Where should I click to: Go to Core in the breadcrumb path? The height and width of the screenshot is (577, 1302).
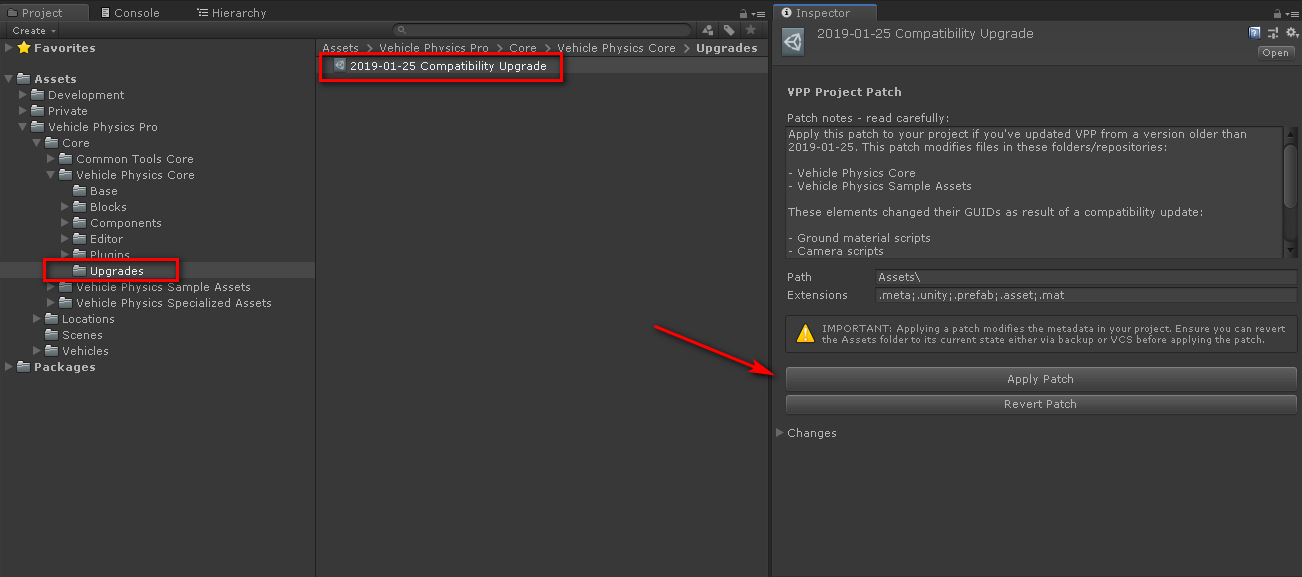[x=523, y=48]
